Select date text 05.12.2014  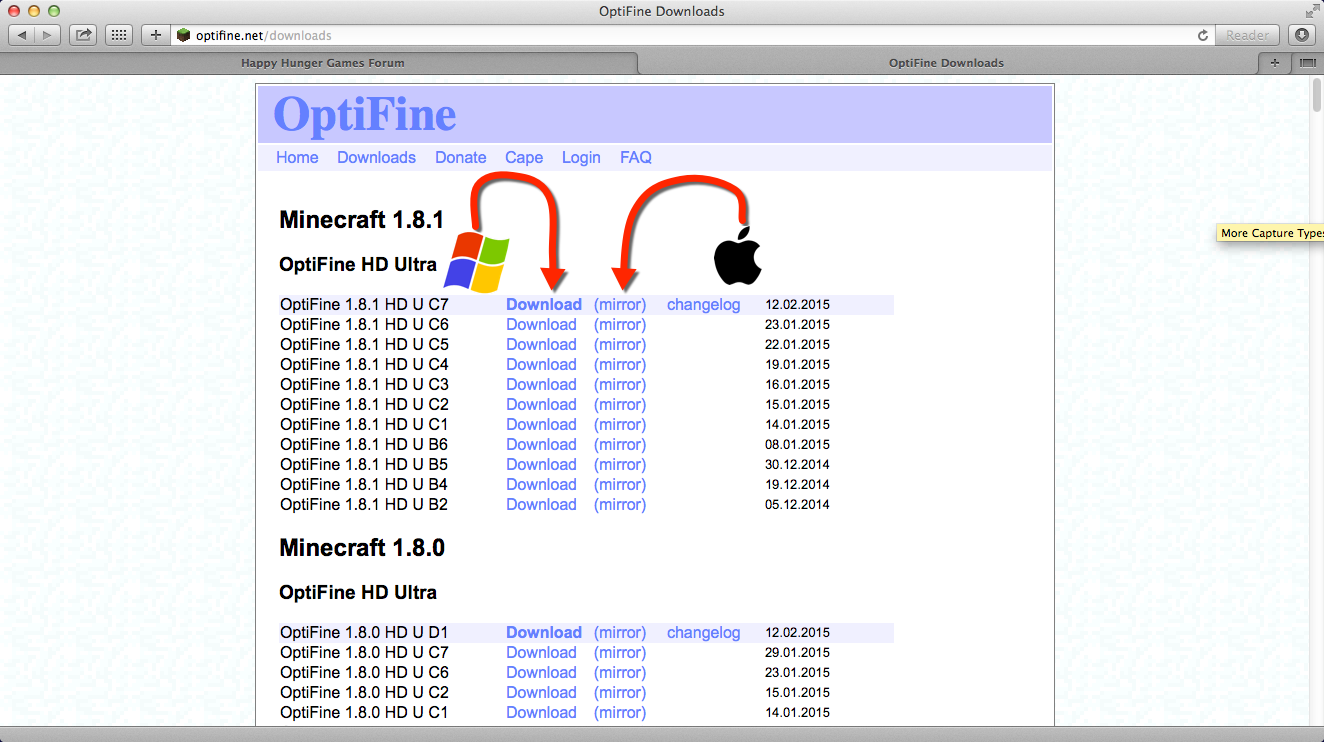tap(798, 505)
